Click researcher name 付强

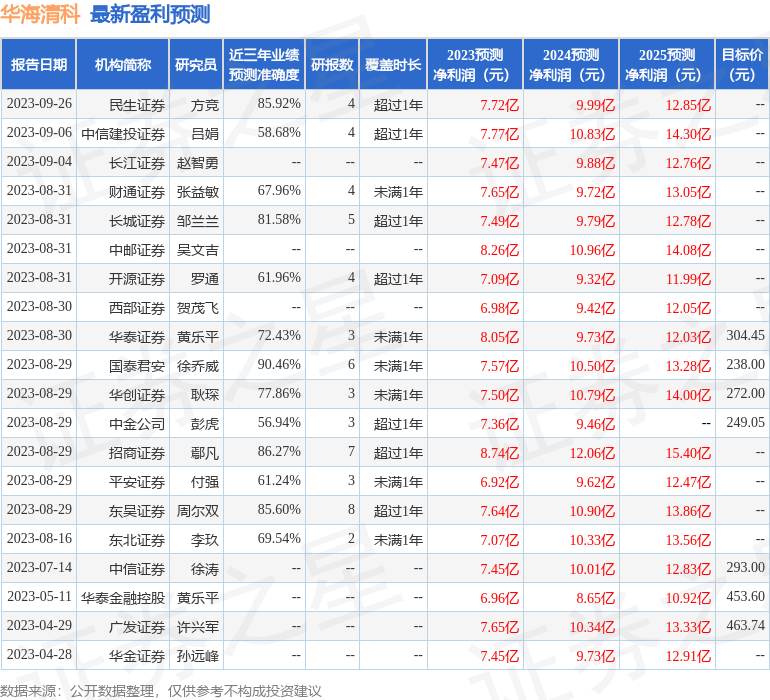tap(204, 482)
